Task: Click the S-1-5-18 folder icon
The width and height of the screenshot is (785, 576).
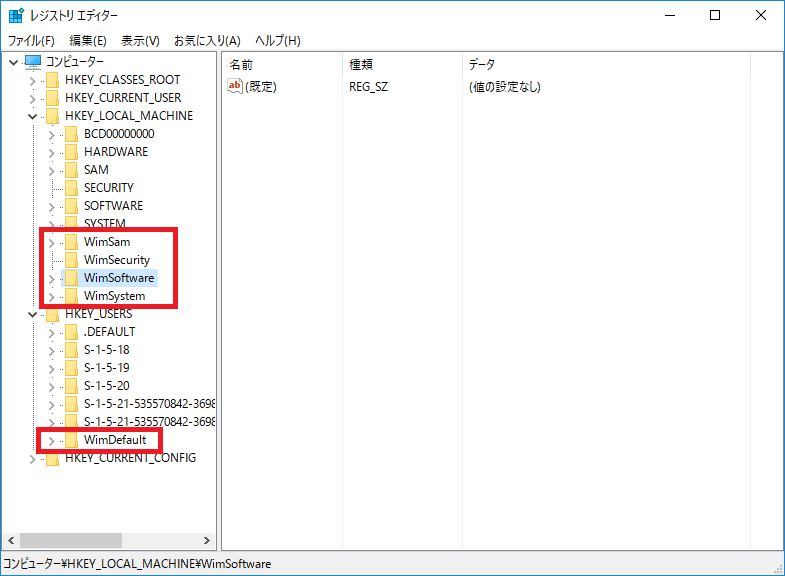Action: click(x=72, y=350)
